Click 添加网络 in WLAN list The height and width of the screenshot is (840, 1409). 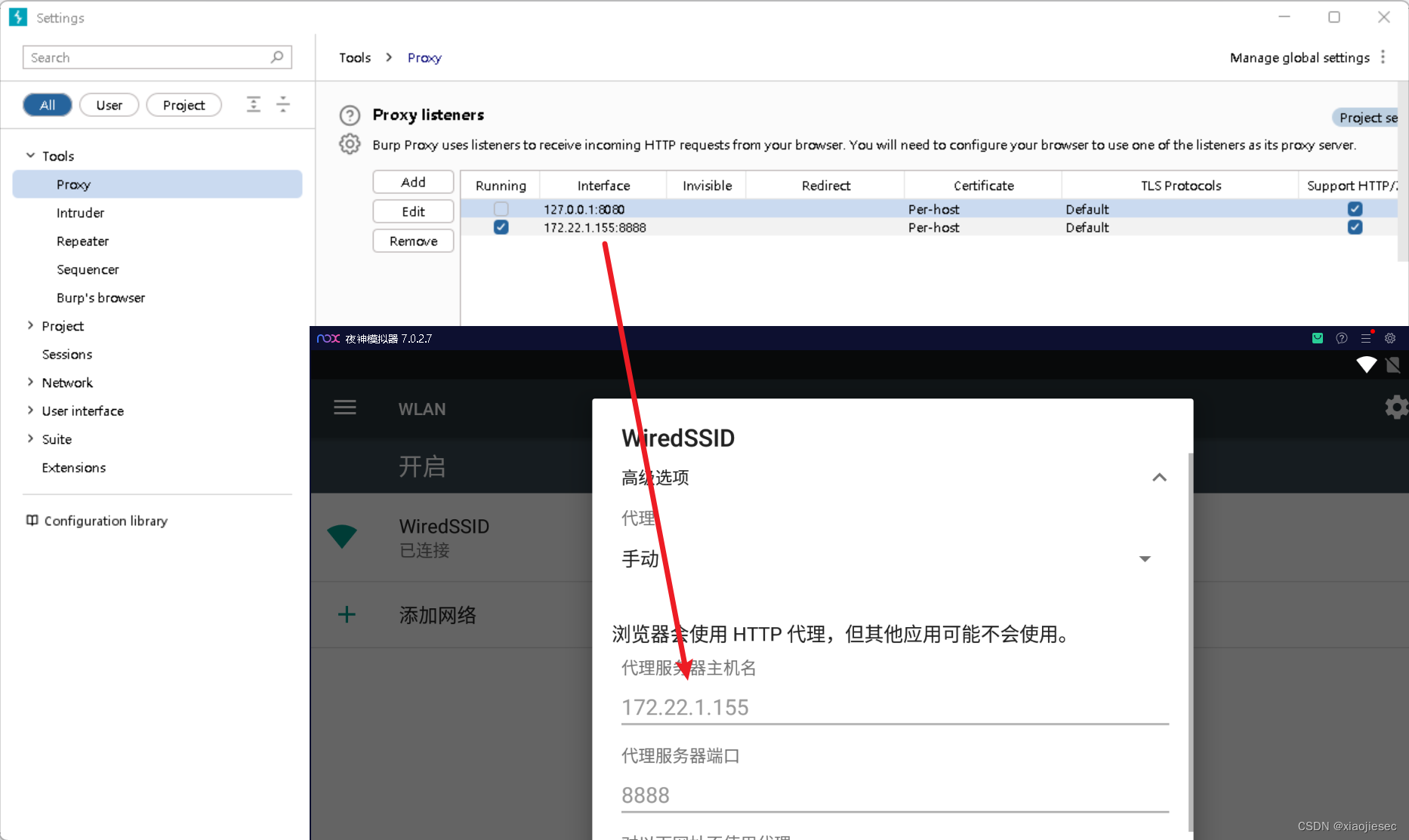coord(438,615)
